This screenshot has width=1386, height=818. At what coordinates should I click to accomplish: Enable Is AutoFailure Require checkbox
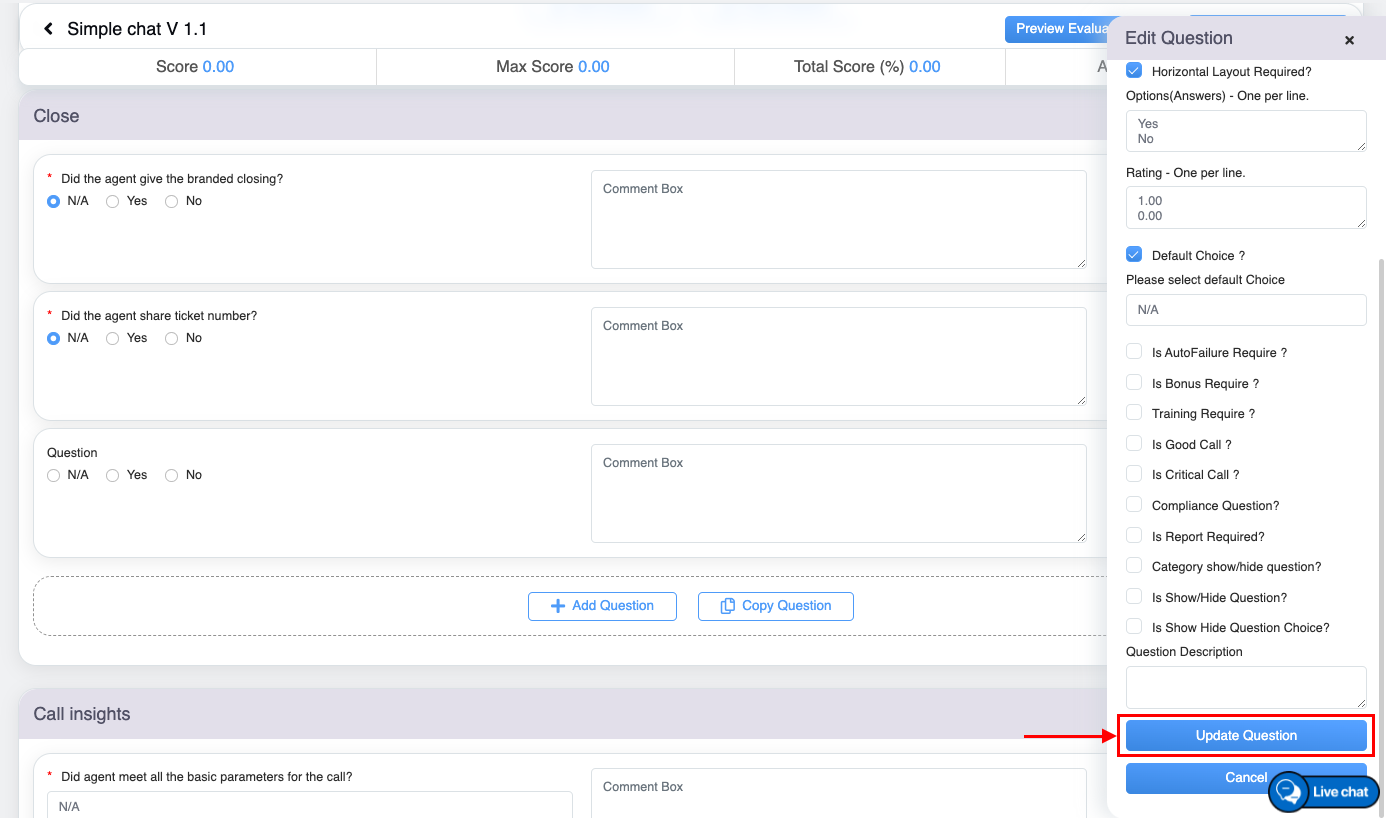(1134, 352)
